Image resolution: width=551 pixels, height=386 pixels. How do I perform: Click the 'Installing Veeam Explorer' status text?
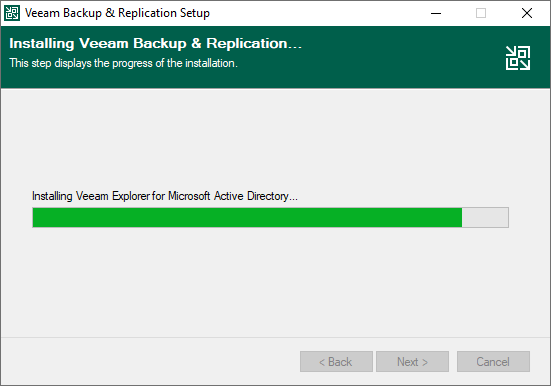coord(165,196)
